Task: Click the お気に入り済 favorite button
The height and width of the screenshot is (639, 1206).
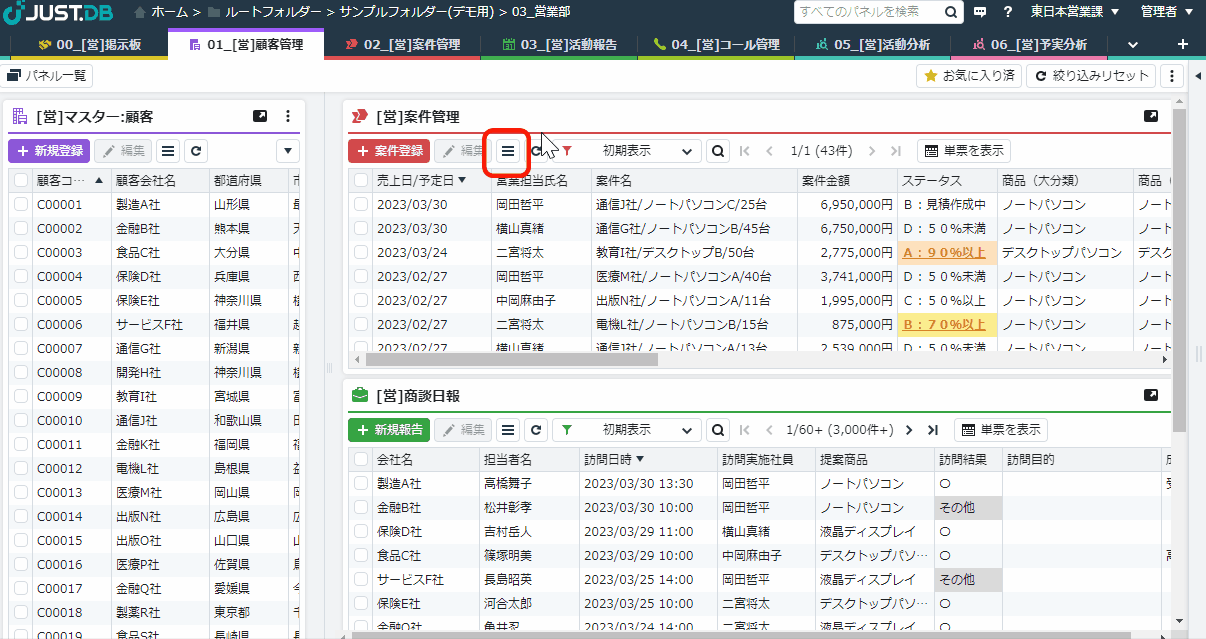Action: pos(968,75)
